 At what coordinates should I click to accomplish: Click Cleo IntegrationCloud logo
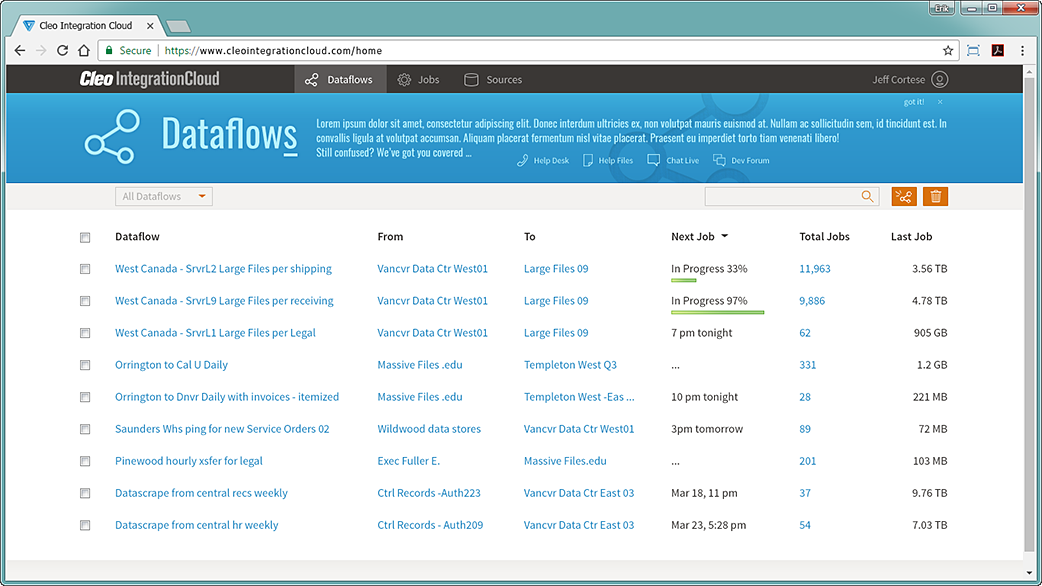click(x=150, y=79)
